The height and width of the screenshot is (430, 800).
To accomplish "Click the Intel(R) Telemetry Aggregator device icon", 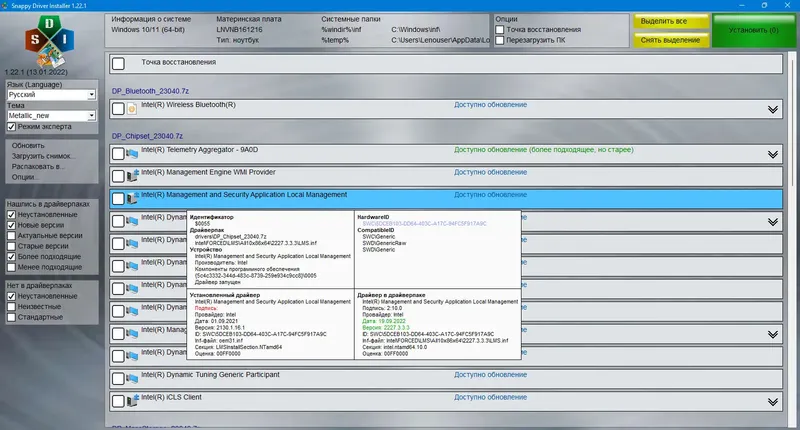I will point(132,154).
